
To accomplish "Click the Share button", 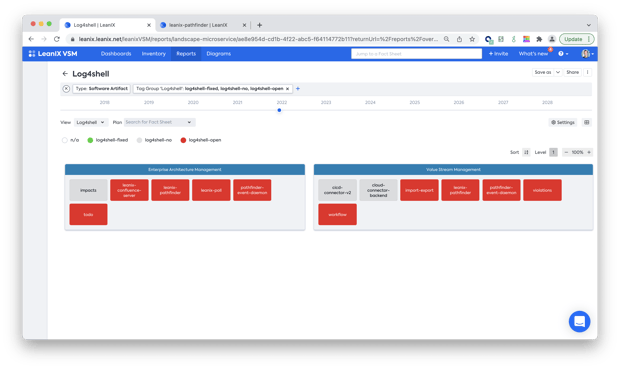I will click(x=572, y=72).
